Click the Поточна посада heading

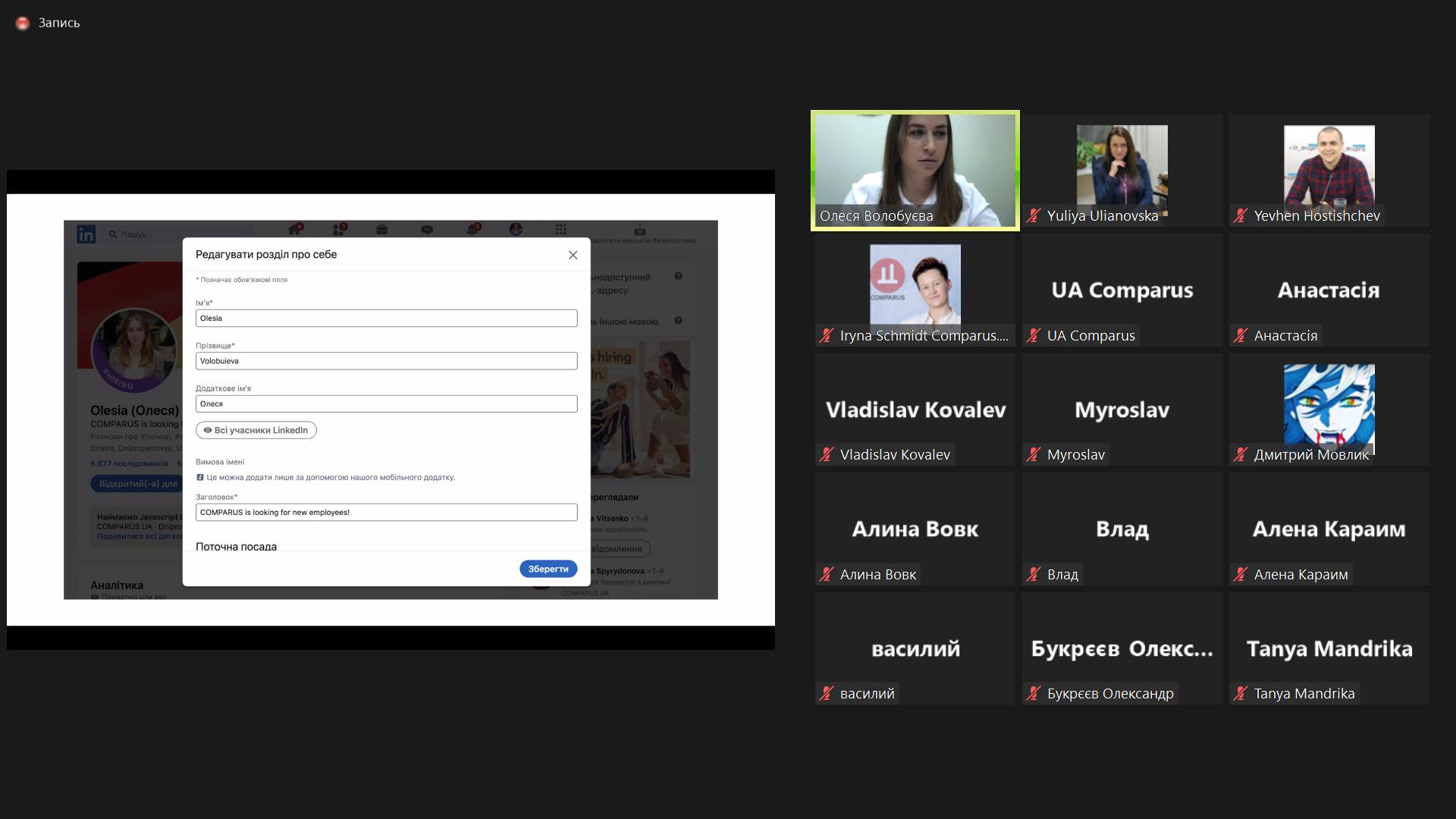pyautogui.click(x=236, y=546)
